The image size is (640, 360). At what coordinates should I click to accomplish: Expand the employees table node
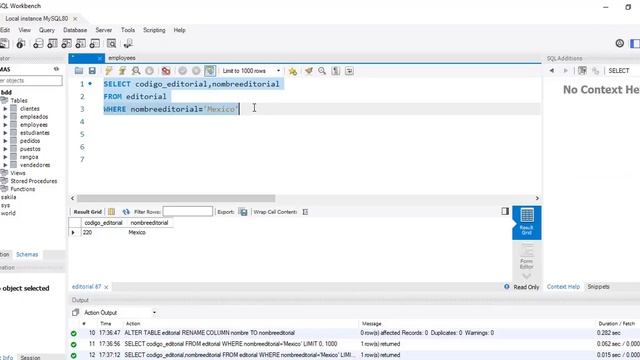pyautogui.click(x=5, y=125)
